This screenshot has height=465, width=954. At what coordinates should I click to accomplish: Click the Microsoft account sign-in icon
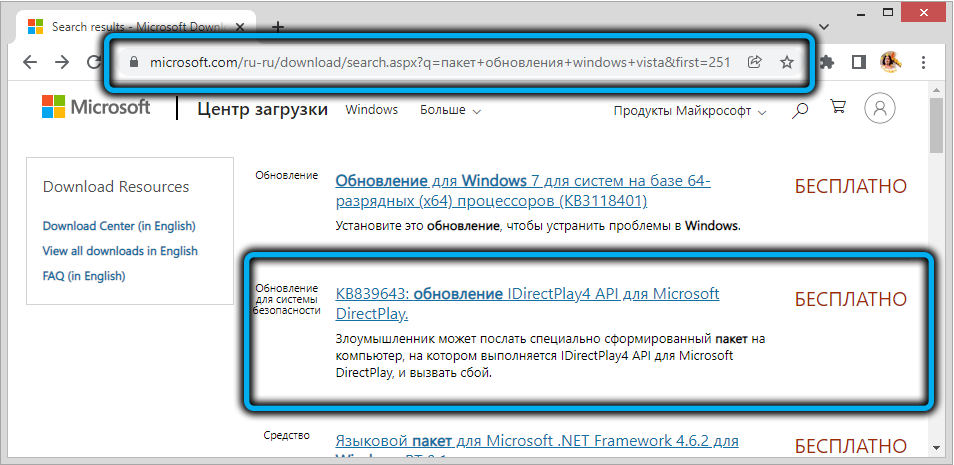tap(880, 110)
